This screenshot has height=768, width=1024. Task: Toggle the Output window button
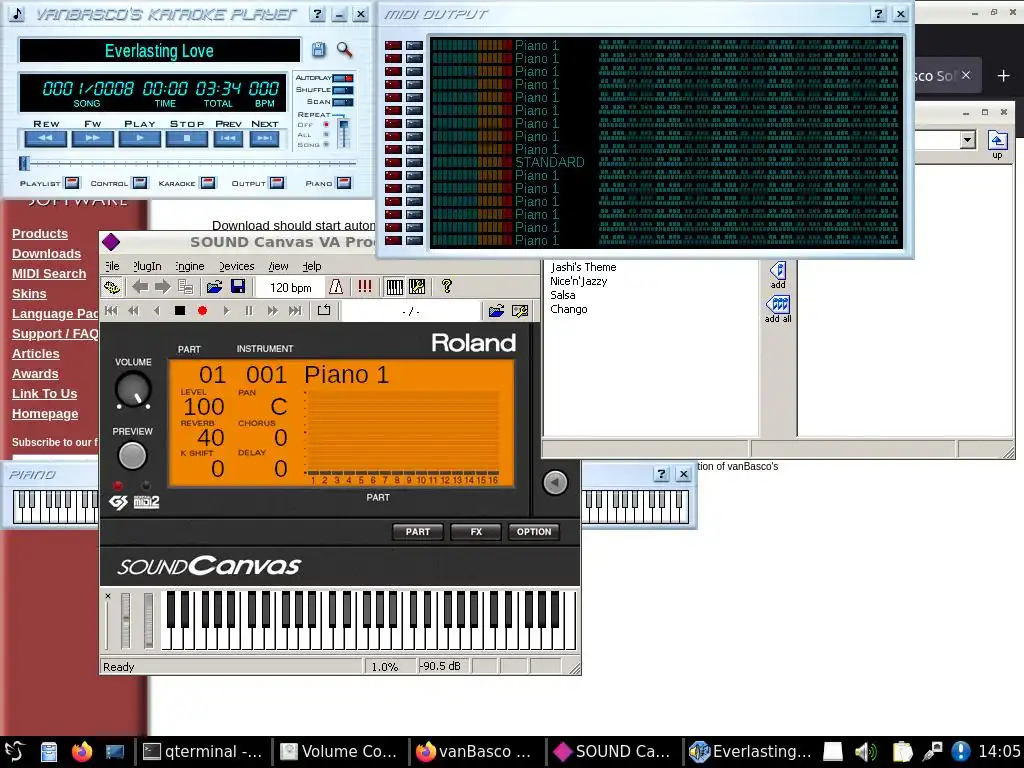click(x=277, y=183)
